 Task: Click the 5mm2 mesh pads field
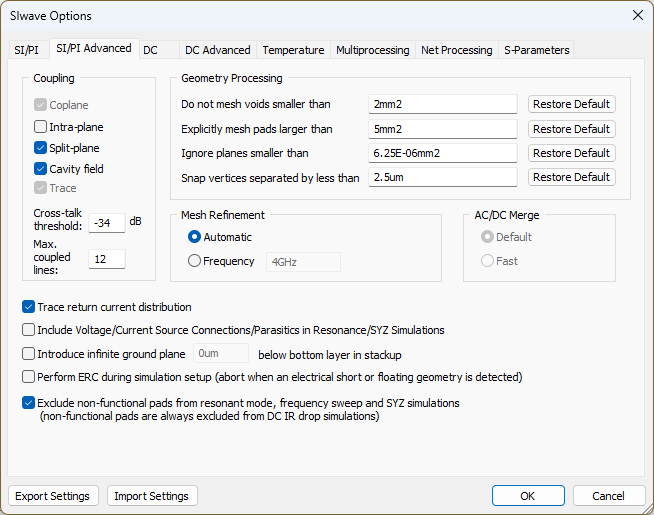coord(443,129)
